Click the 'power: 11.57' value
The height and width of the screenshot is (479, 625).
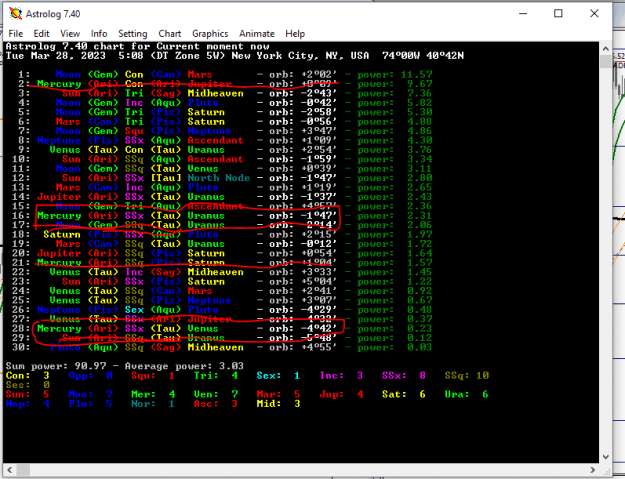(x=395, y=75)
